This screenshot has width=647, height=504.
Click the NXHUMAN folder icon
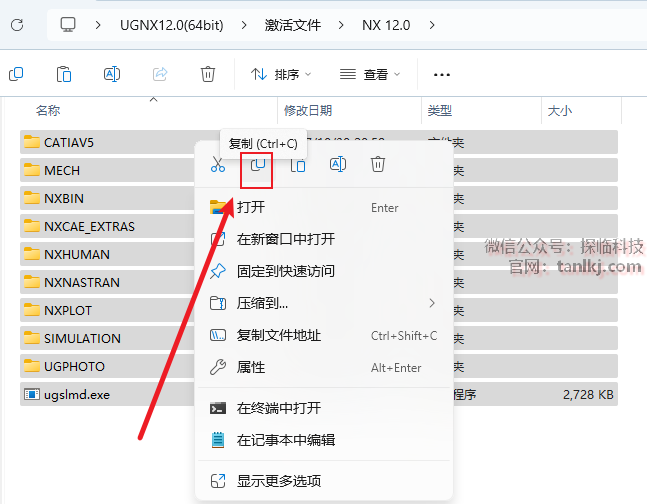[x=32, y=254]
